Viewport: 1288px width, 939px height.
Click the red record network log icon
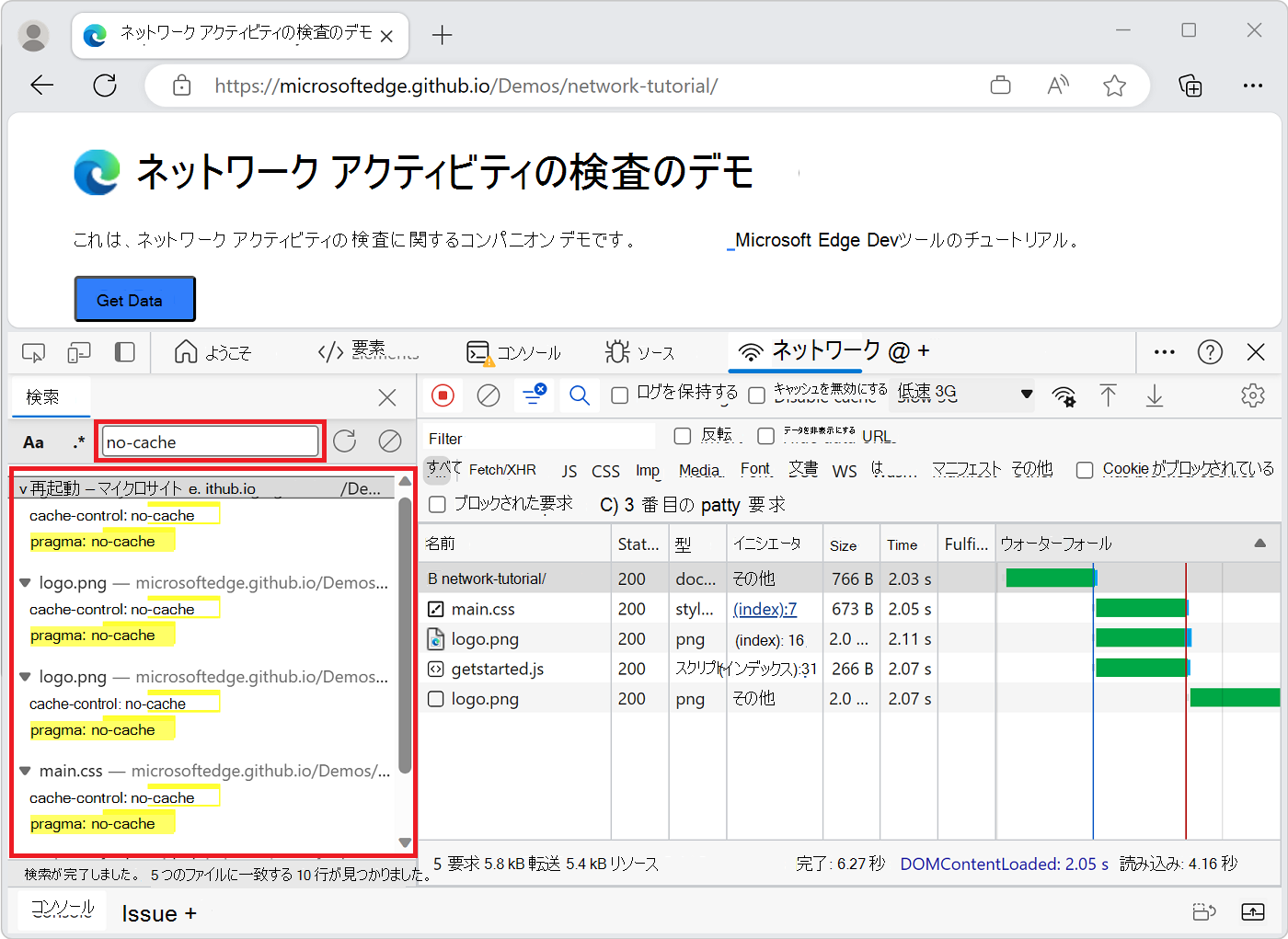pos(443,395)
